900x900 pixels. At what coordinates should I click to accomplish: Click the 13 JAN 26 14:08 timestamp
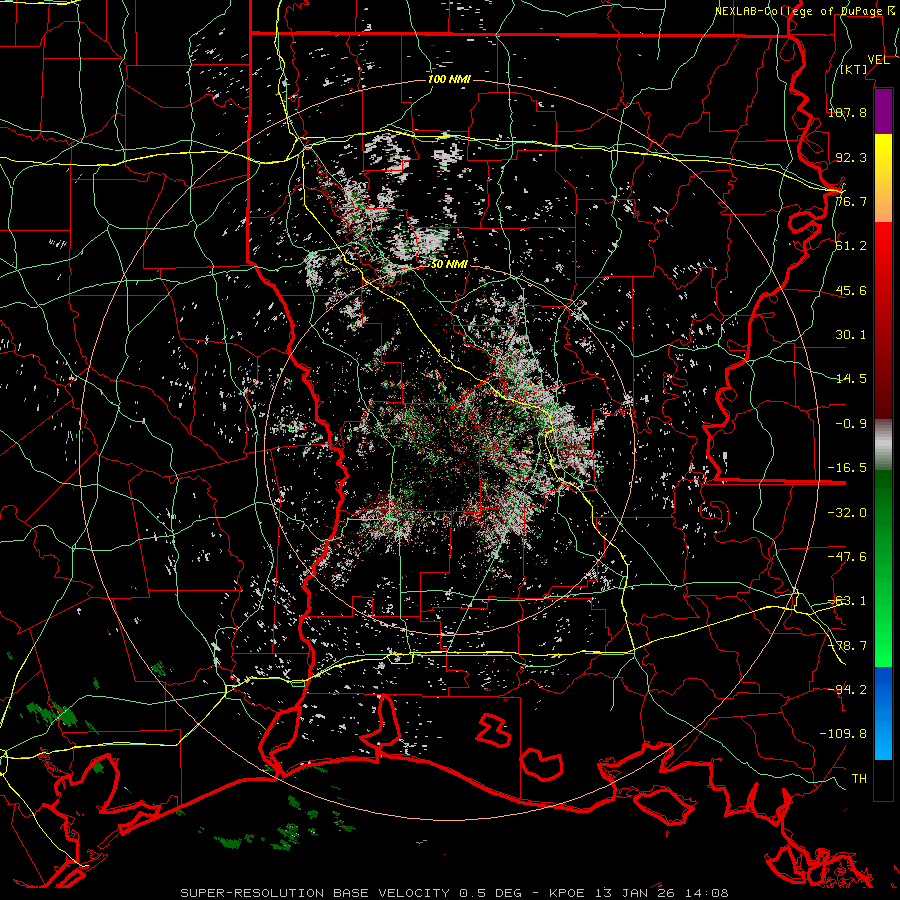point(660,893)
